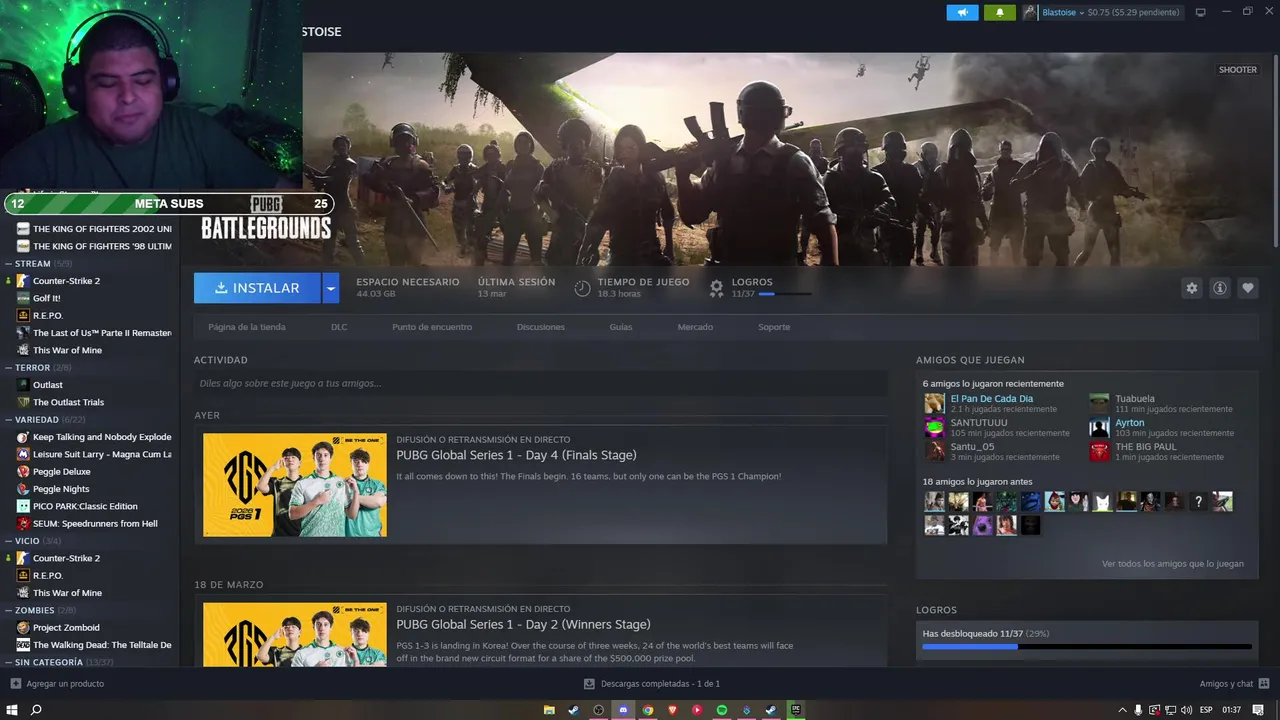The width and height of the screenshot is (1280, 720).
Task: Select Counter-Strike 2 under STREAM
Action: coord(66,281)
